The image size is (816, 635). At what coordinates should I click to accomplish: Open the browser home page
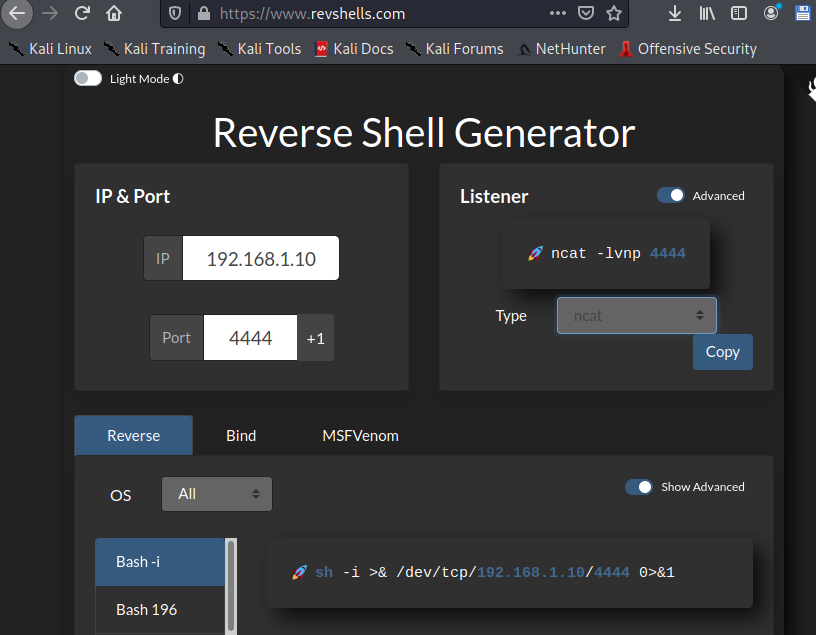tap(113, 13)
